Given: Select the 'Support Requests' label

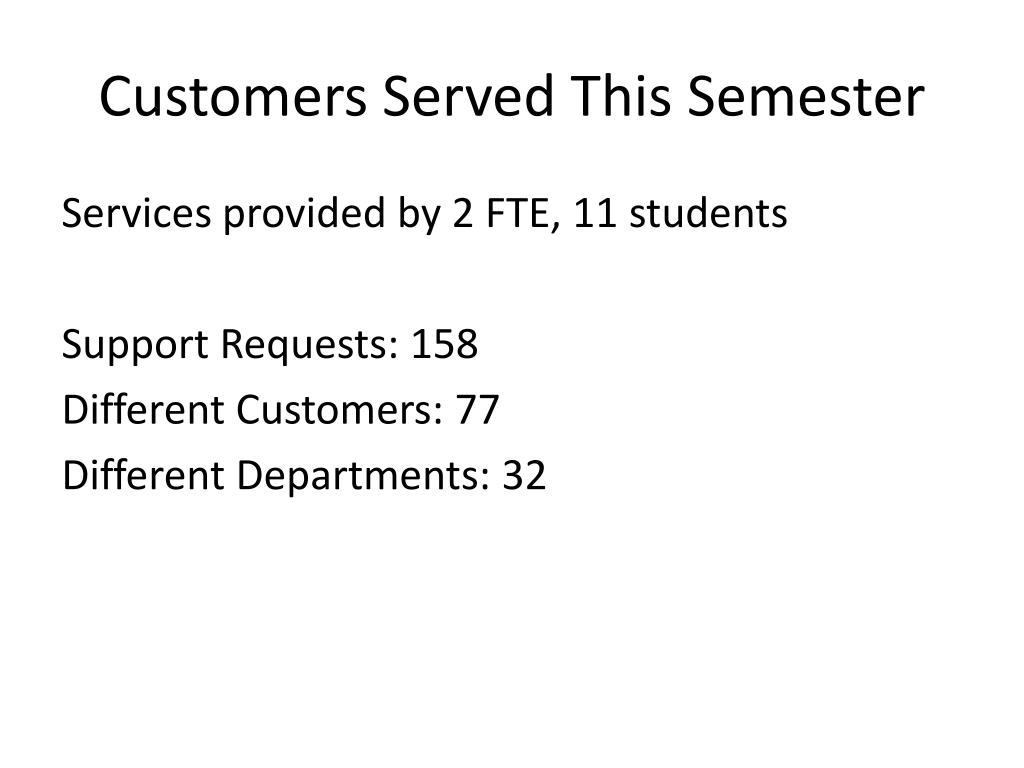Looking at the screenshot, I should pyautogui.click(x=230, y=345).
